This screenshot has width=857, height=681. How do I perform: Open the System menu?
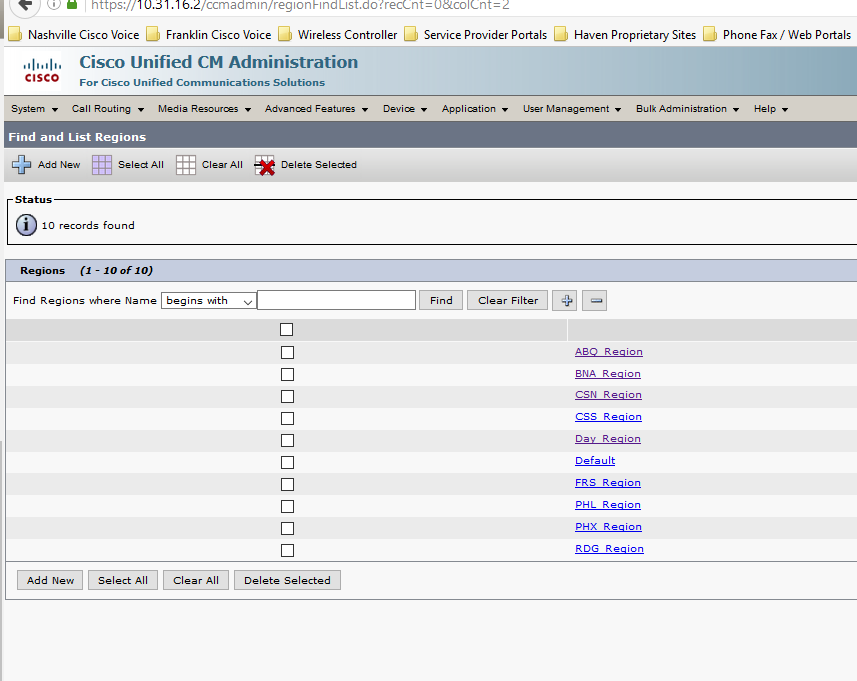click(x=34, y=109)
